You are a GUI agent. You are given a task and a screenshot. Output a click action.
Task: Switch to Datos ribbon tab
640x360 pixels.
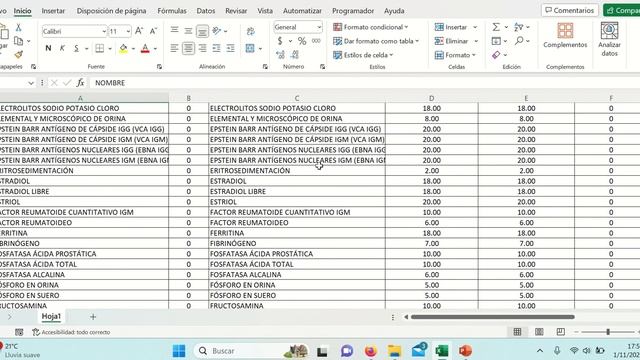(x=206, y=11)
